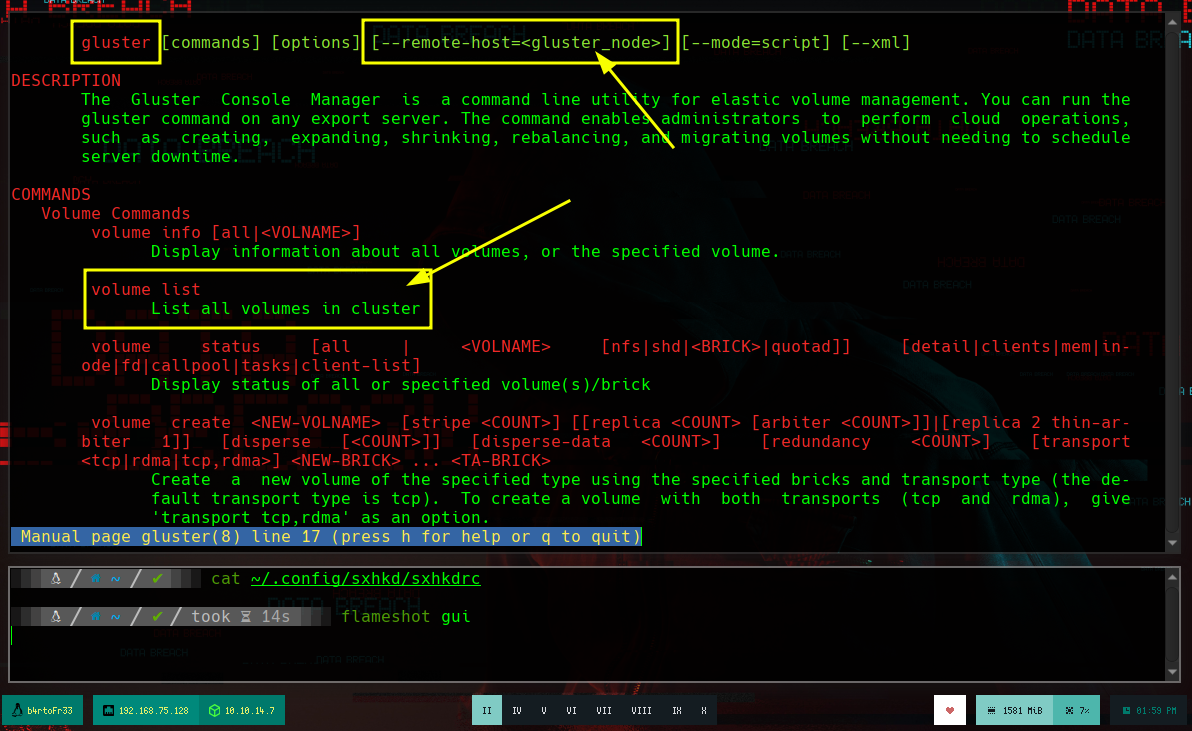This screenshot has width=1192, height=731.
Task: Click the ~/.config/sxhkd/sxhkdrc path
Action: 366,578
